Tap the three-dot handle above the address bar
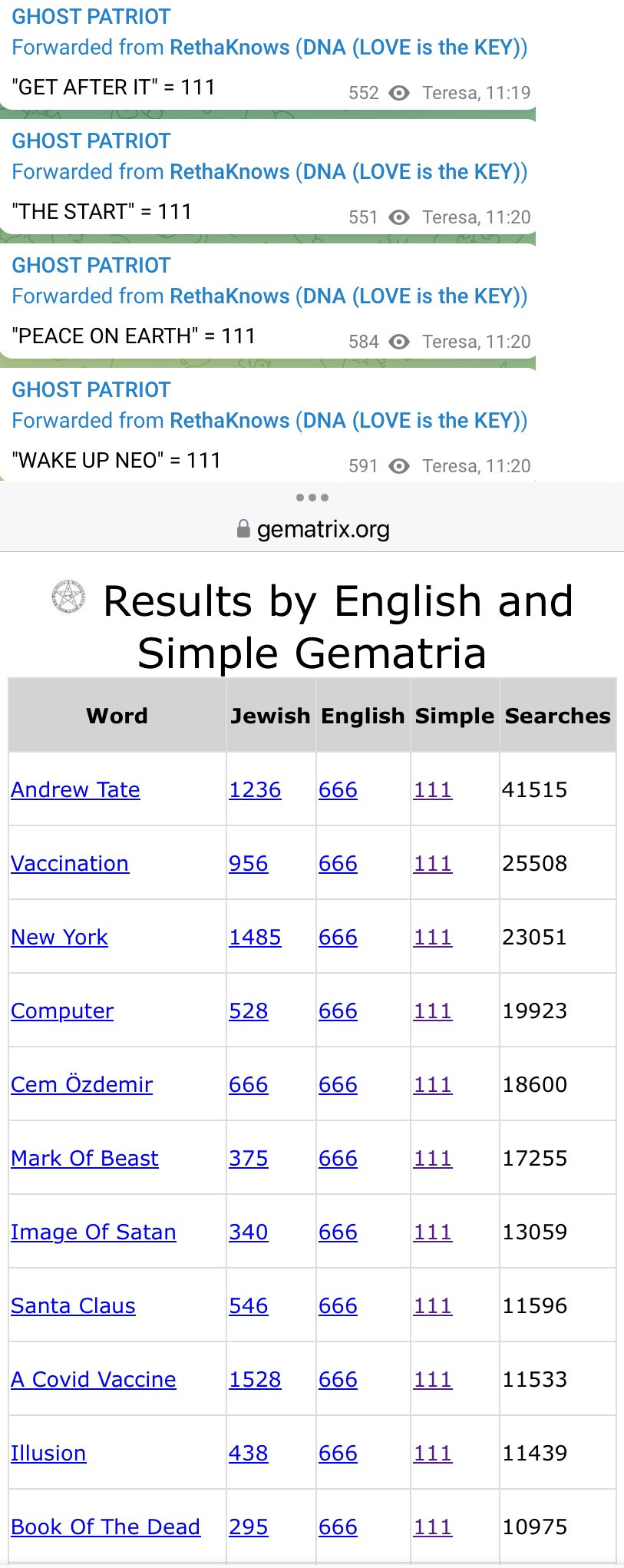Viewport: 624px width, 1568px height. [312, 498]
